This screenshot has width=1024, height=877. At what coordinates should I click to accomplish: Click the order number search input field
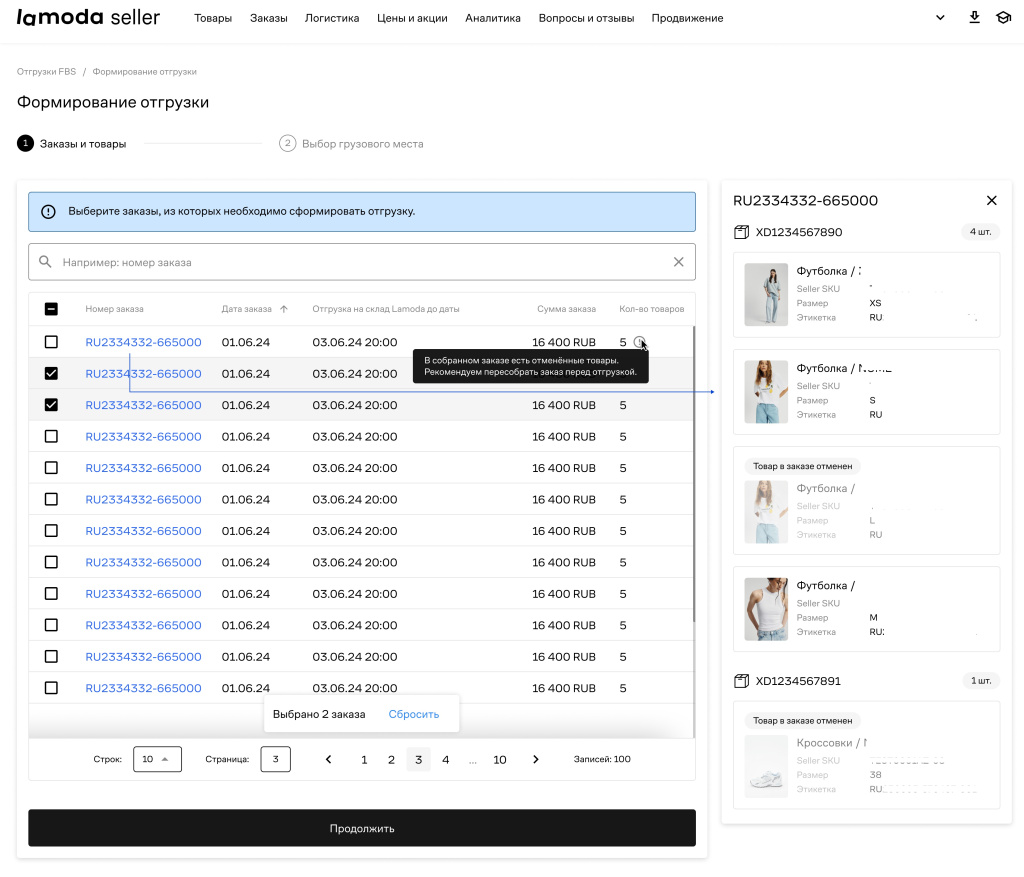point(360,262)
